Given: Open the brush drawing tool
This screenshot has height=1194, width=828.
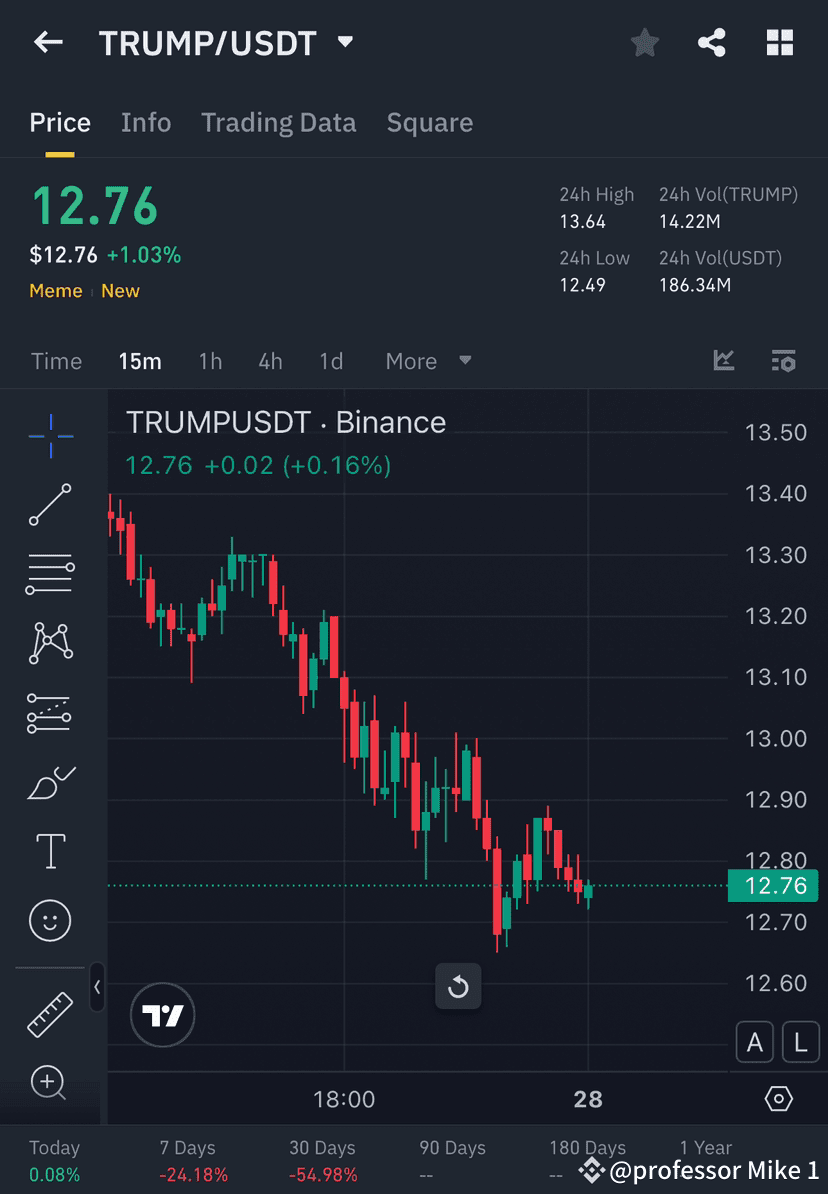Looking at the screenshot, I should (x=50, y=783).
